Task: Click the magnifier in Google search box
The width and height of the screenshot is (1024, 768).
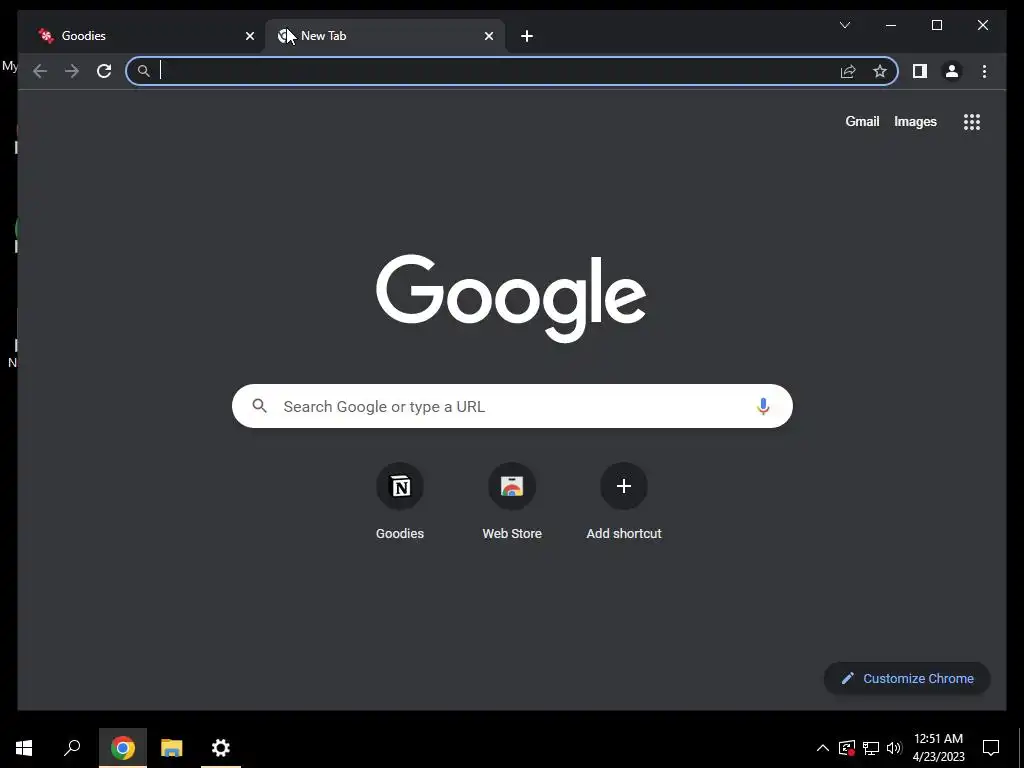Action: (x=259, y=406)
